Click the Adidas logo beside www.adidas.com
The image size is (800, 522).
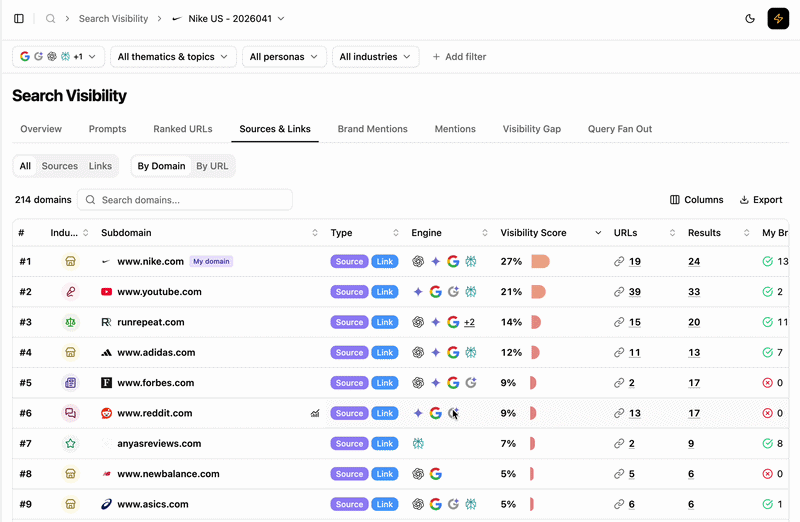click(106, 353)
